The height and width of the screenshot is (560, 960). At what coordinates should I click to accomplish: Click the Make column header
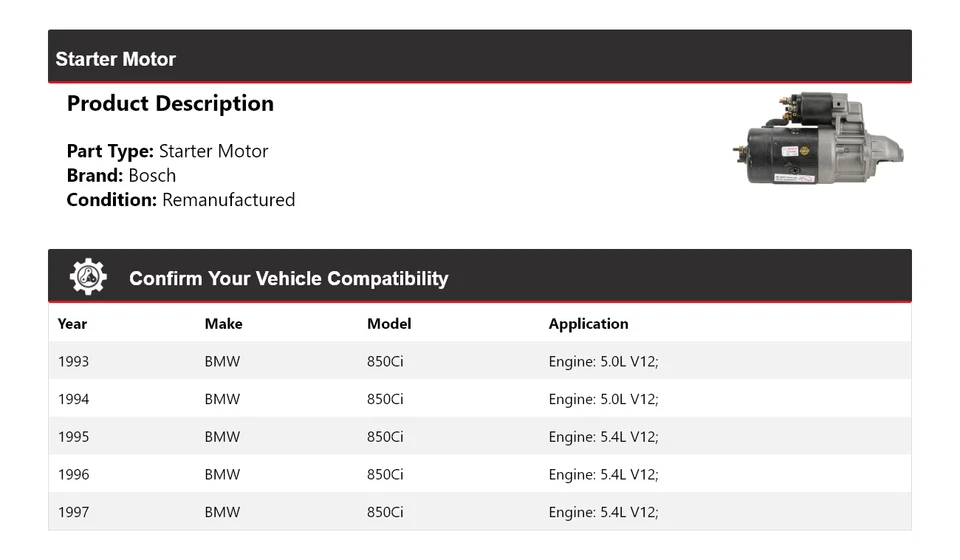pyautogui.click(x=223, y=324)
